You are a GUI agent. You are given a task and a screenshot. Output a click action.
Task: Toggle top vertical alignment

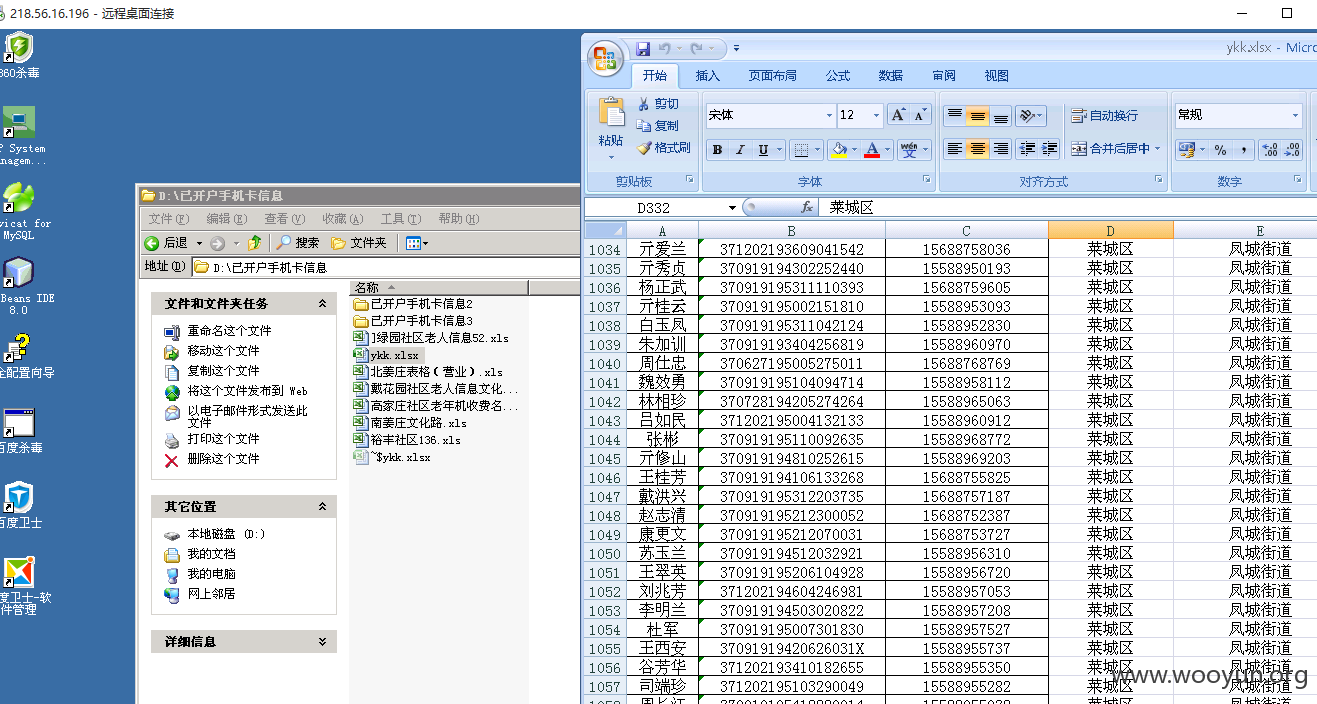(955, 116)
